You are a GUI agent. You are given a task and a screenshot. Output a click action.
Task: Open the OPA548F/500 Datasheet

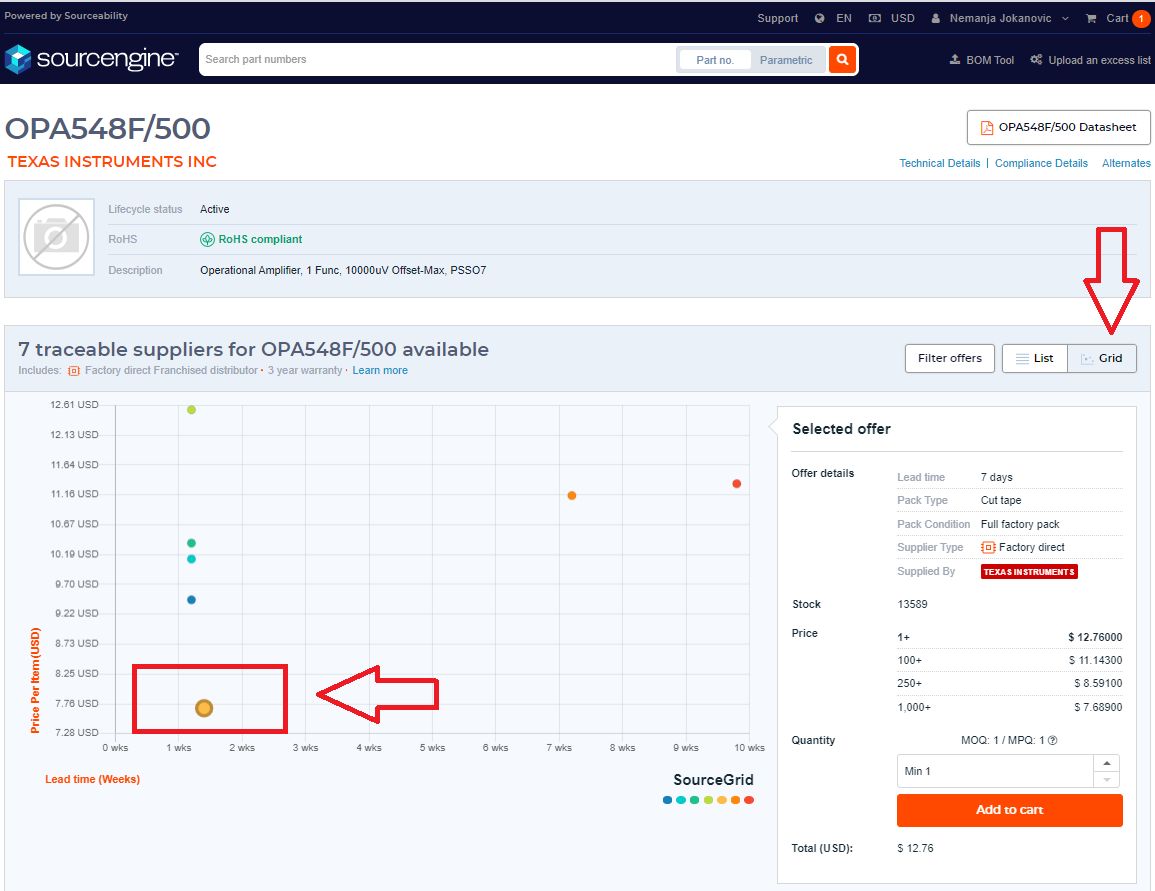pyautogui.click(x=1059, y=127)
